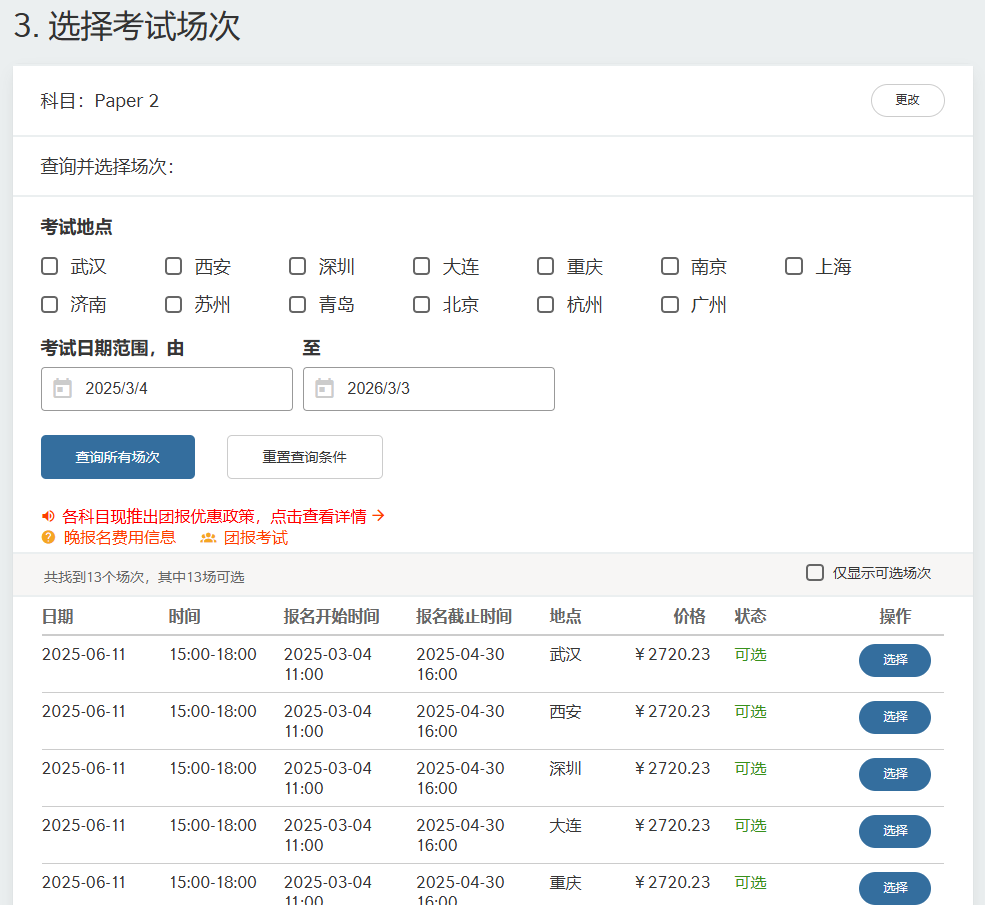Select 北京 as an exam location
Viewport: 985px width, 905px height.
421,304
